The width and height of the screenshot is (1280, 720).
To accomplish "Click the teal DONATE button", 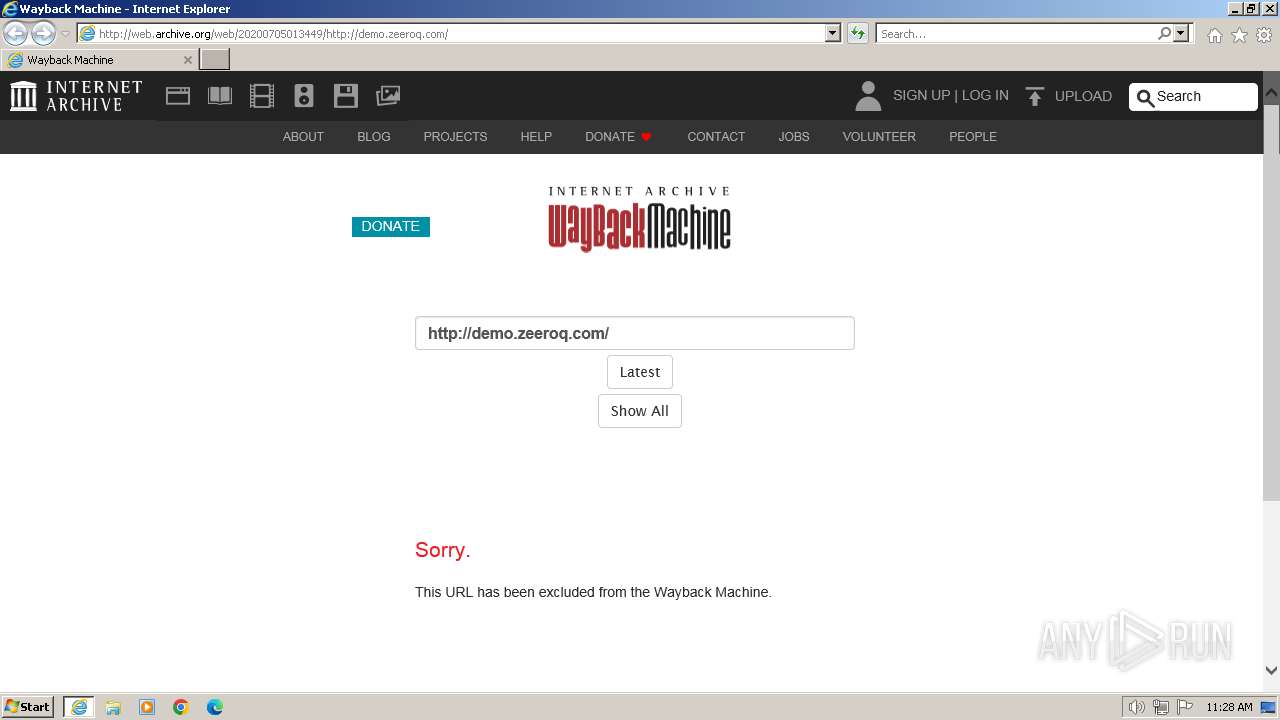I will pyautogui.click(x=391, y=227).
